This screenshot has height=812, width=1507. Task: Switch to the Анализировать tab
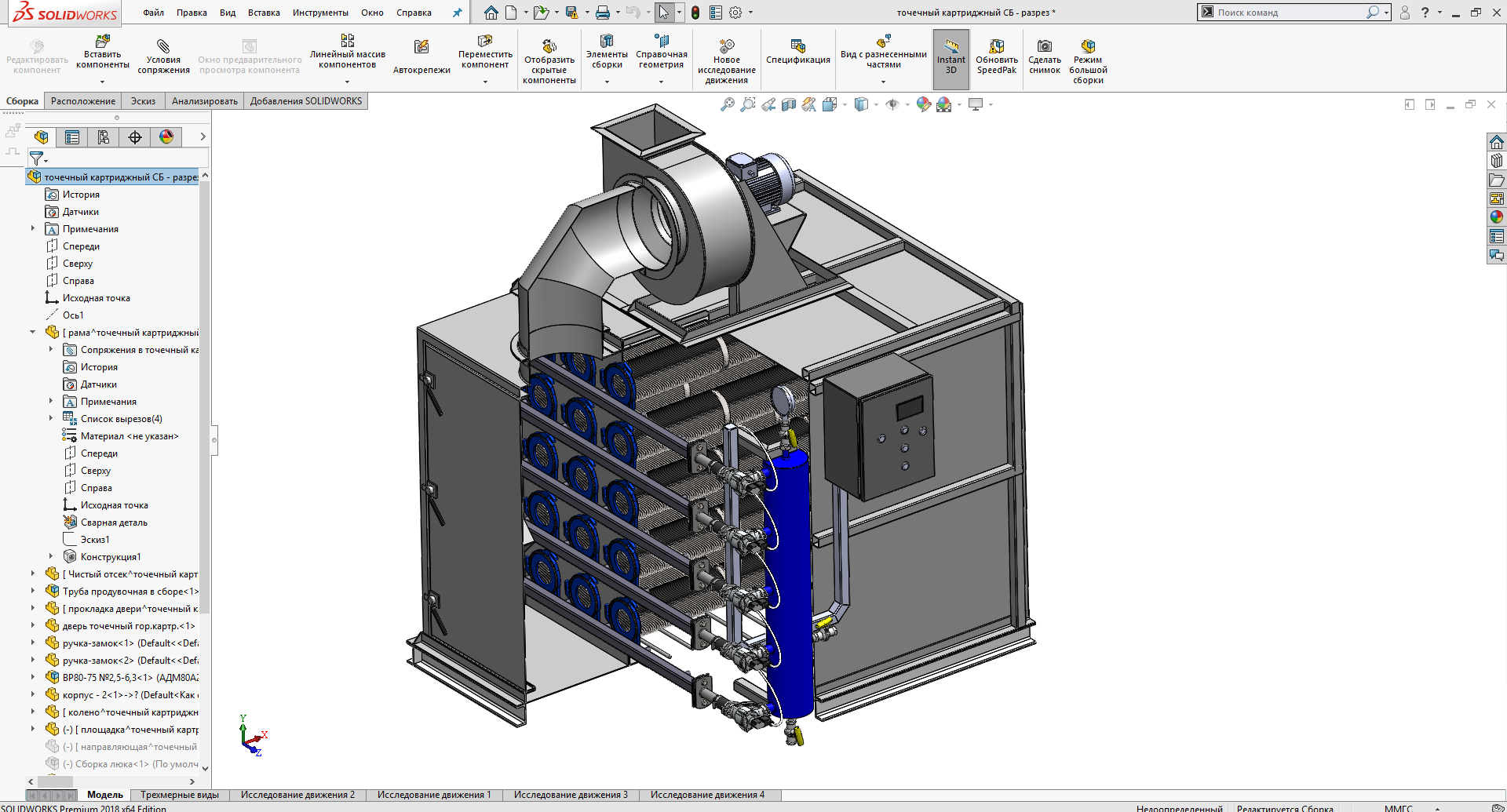point(205,101)
